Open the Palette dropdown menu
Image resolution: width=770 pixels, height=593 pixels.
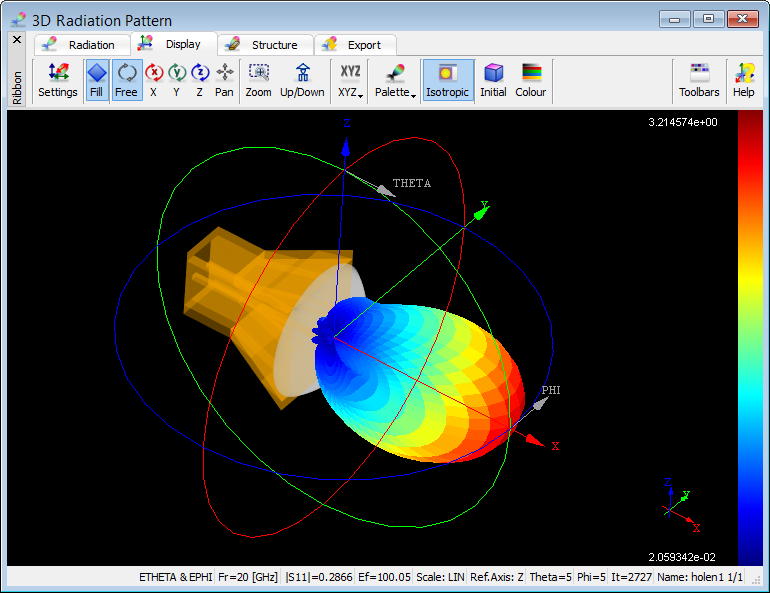(396, 80)
